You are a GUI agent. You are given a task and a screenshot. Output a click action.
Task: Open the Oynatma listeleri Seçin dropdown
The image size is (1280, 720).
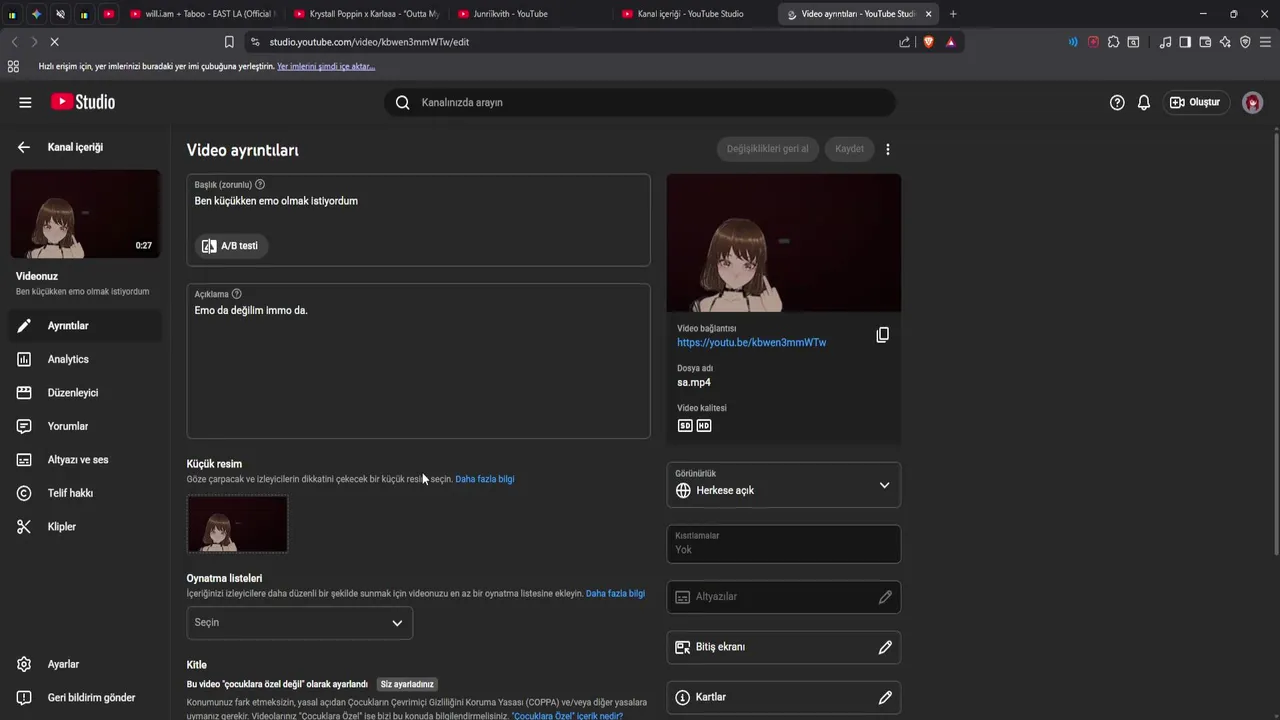pyautogui.click(x=299, y=622)
